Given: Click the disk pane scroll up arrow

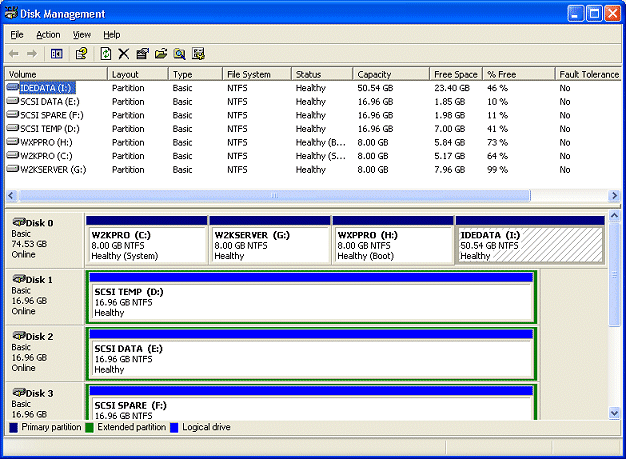Looking at the screenshot, I should pyautogui.click(x=614, y=216).
